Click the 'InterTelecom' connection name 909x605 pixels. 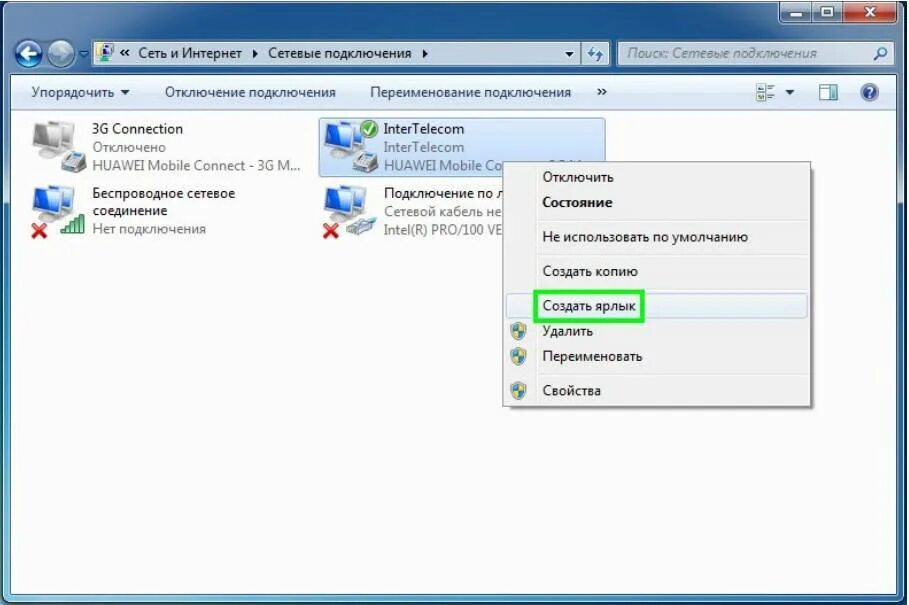tap(423, 129)
